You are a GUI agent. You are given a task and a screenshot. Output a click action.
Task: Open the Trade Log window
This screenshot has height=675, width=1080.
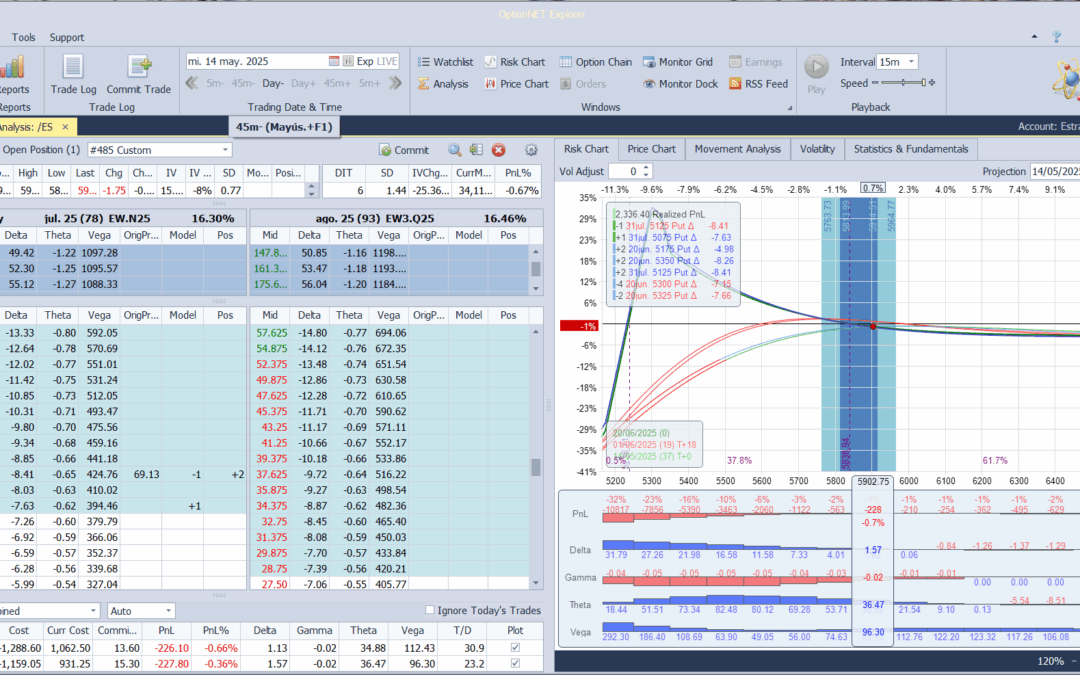(x=73, y=74)
